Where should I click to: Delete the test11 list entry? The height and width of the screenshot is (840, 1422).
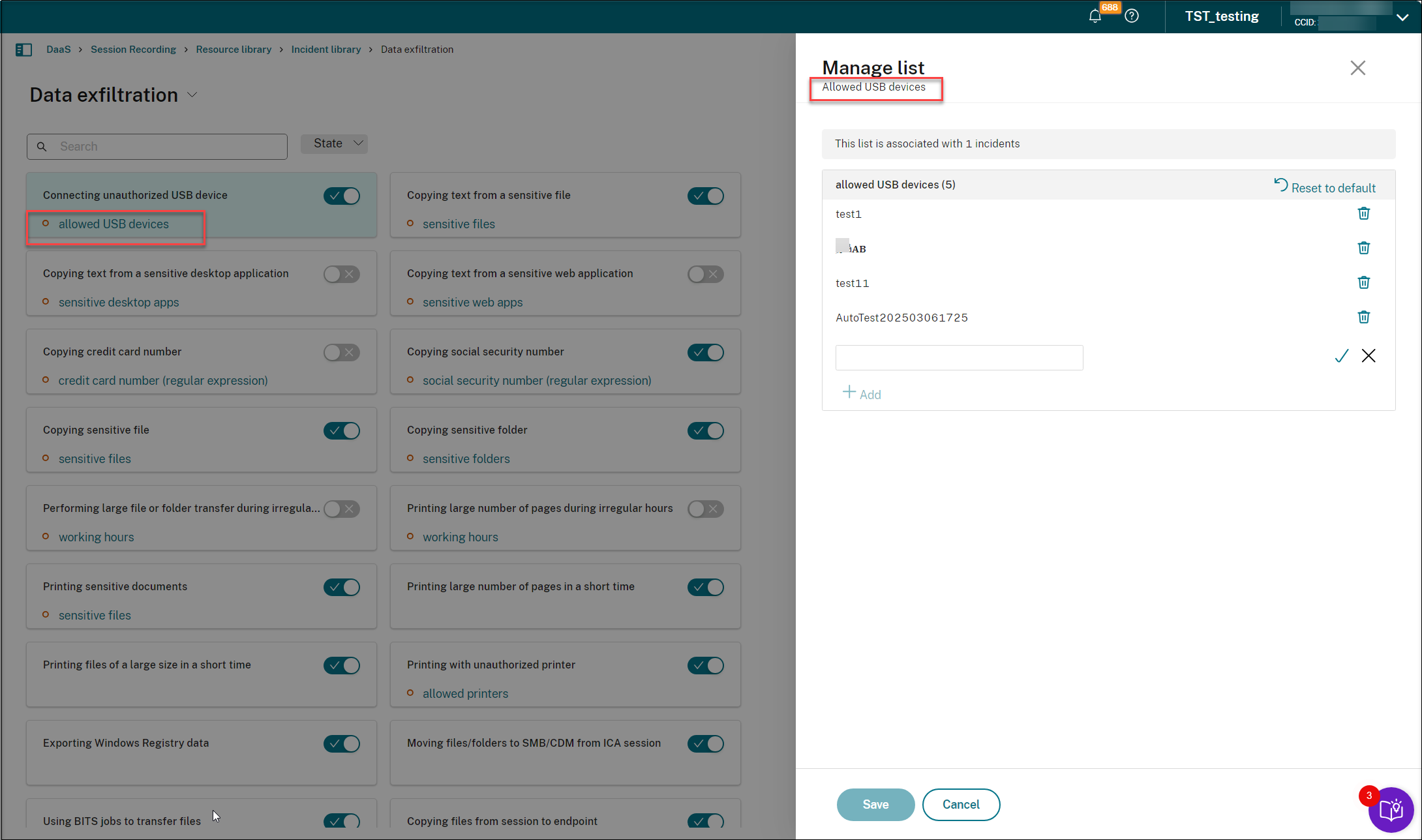(x=1363, y=283)
